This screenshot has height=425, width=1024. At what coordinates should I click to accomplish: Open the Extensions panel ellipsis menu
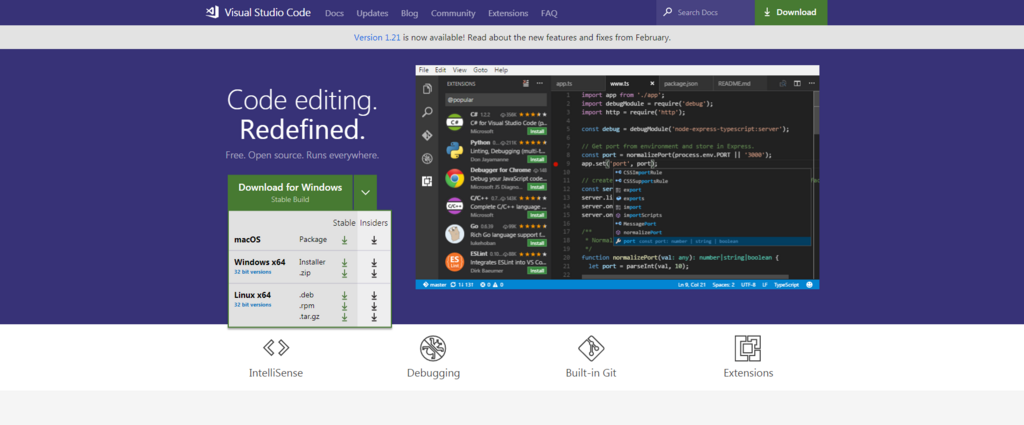coord(539,84)
